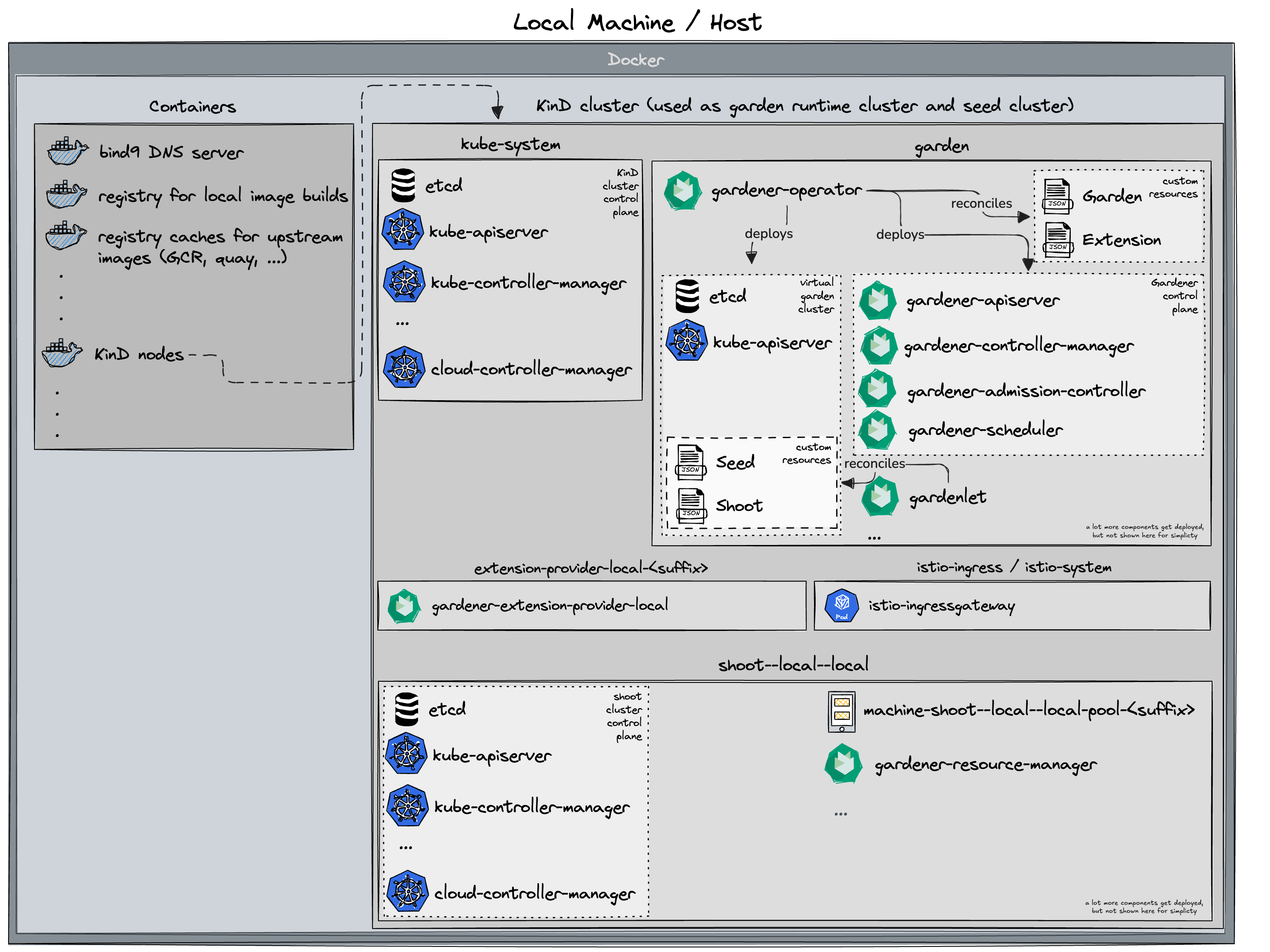
Task: Select the whale icon for registry for local image builds
Action: click(x=66, y=194)
